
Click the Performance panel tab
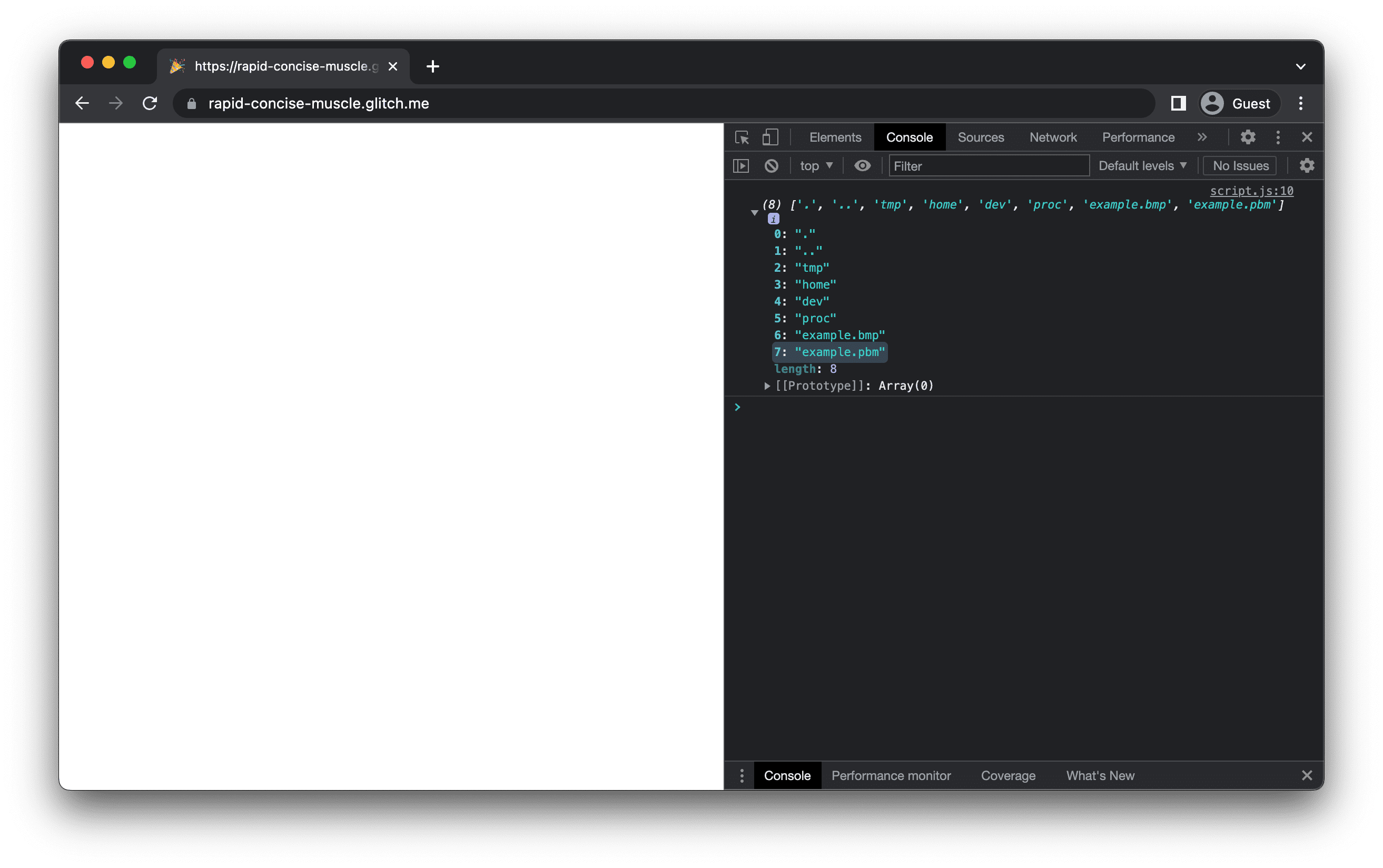pyautogui.click(x=1138, y=137)
